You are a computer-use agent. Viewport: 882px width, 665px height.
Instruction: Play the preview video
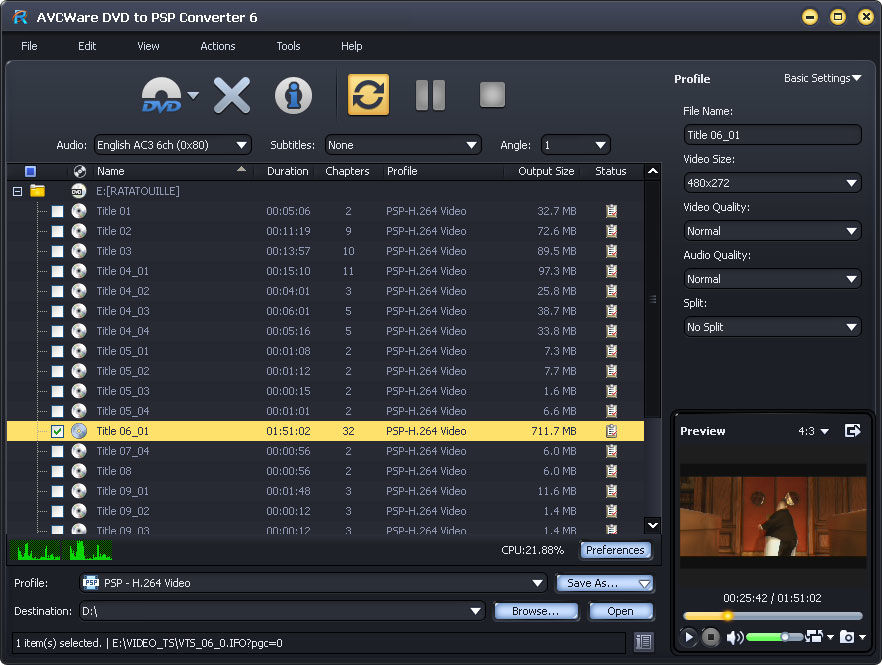[688, 637]
